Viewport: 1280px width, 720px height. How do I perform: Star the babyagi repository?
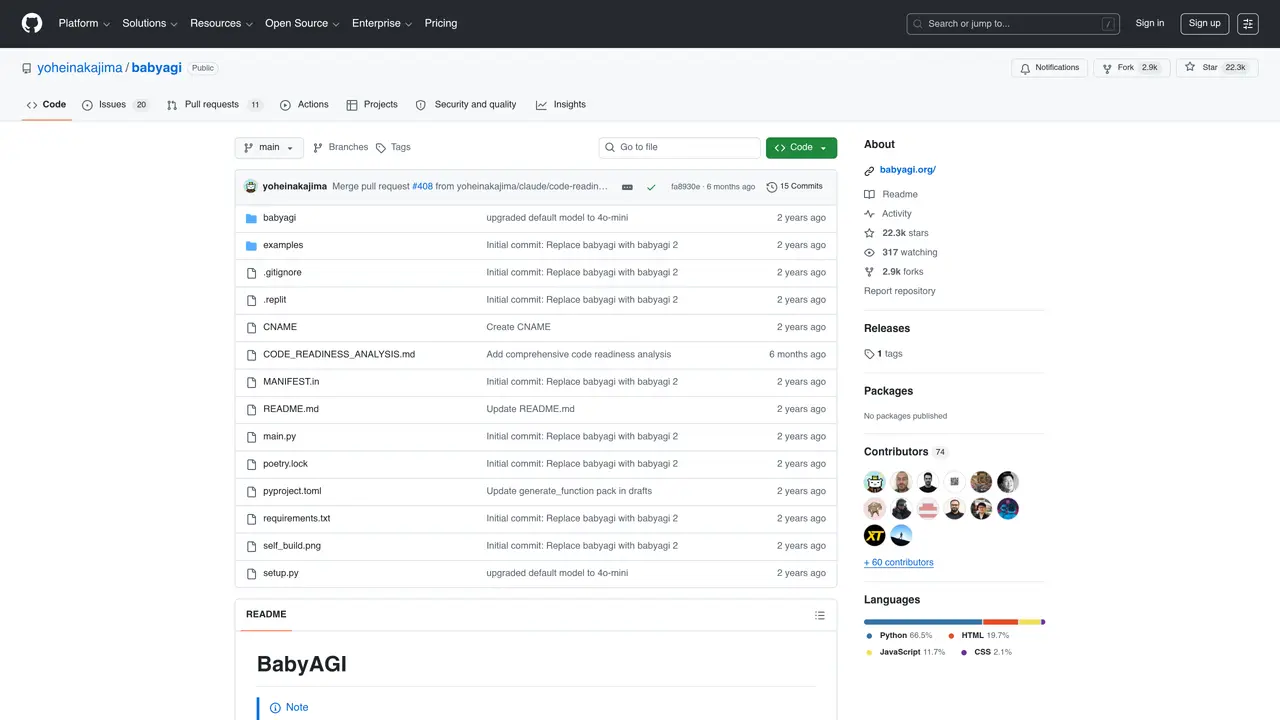coord(1215,68)
